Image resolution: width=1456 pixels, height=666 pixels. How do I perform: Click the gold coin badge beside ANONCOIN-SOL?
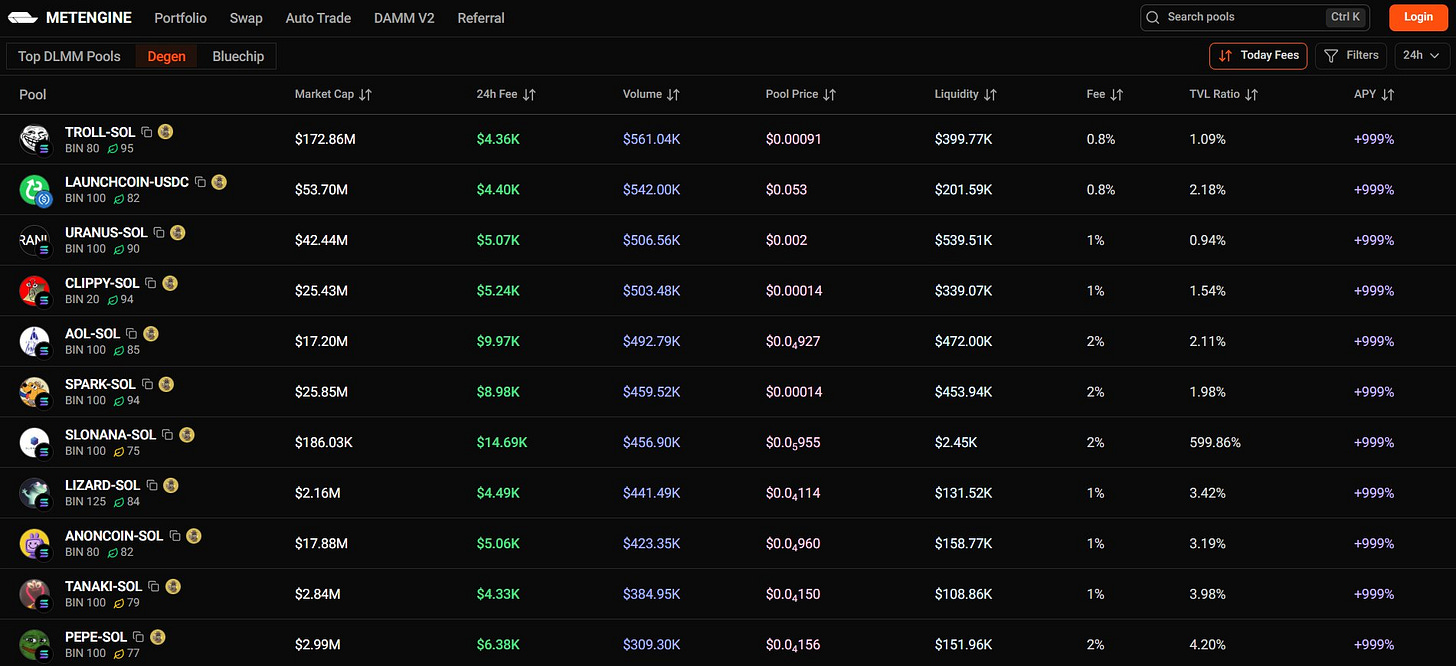194,536
